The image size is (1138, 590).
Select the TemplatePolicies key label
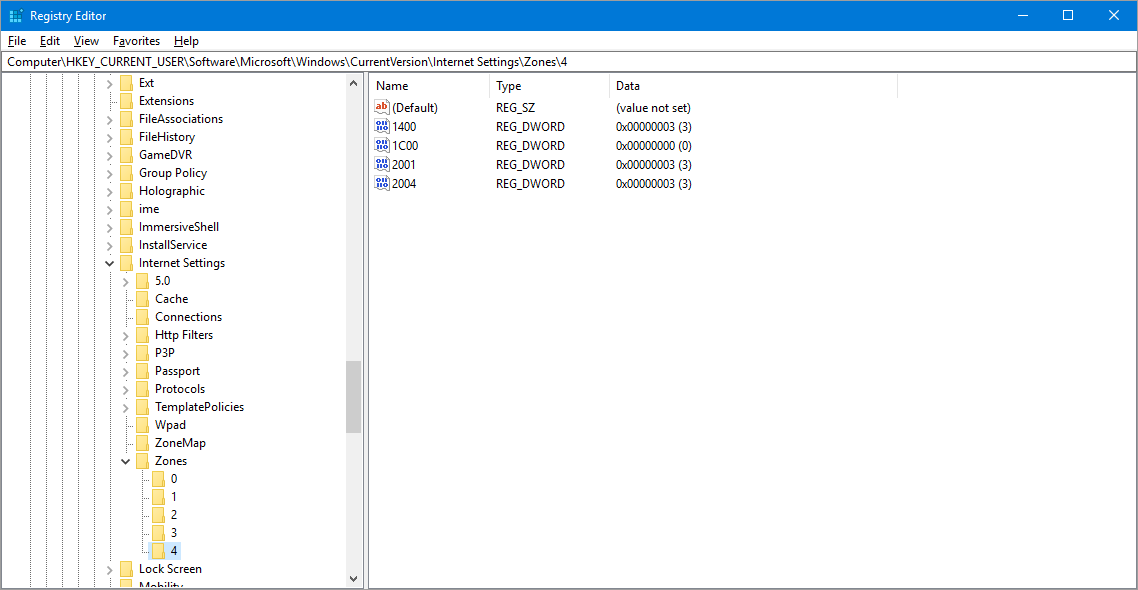pos(200,407)
